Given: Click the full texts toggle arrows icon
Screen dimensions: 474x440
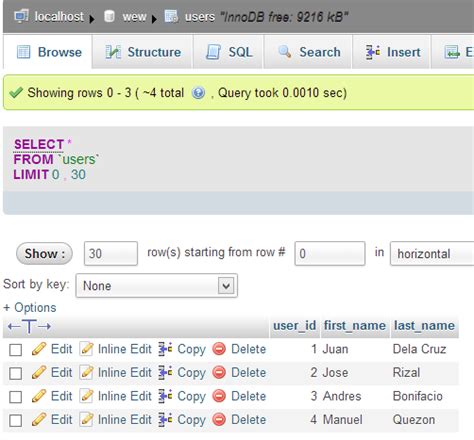Looking at the screenshot, I should click(x=29, y=326).
